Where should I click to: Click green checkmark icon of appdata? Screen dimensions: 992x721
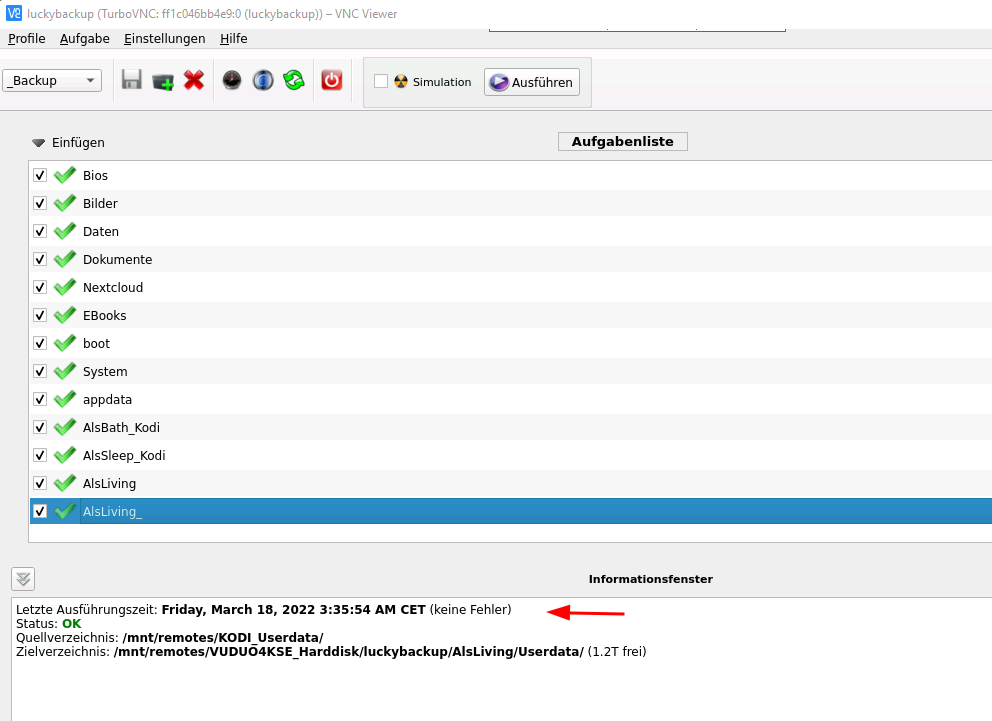click(x=65, y=399)
